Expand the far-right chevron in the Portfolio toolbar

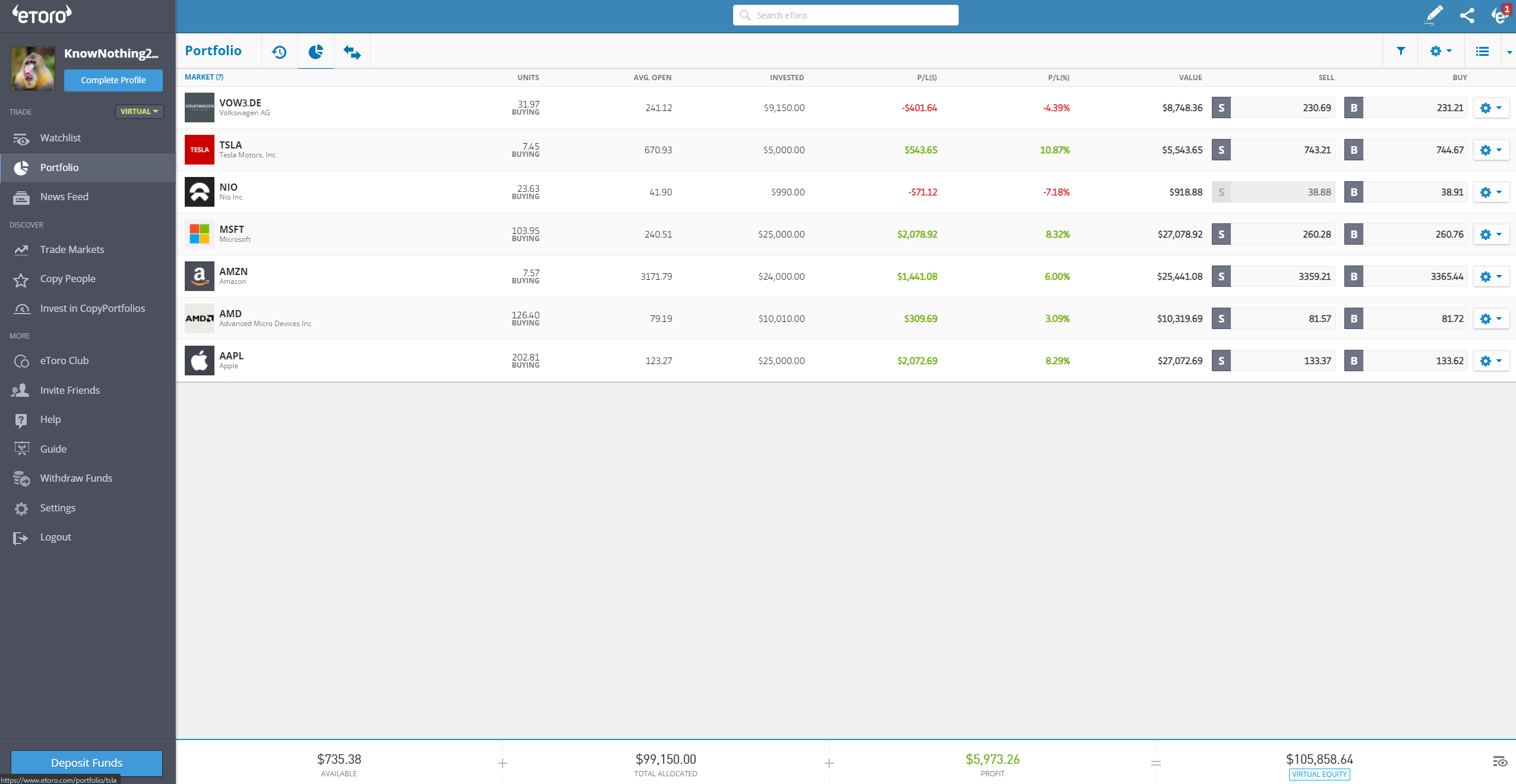(x=1509, y=52)
